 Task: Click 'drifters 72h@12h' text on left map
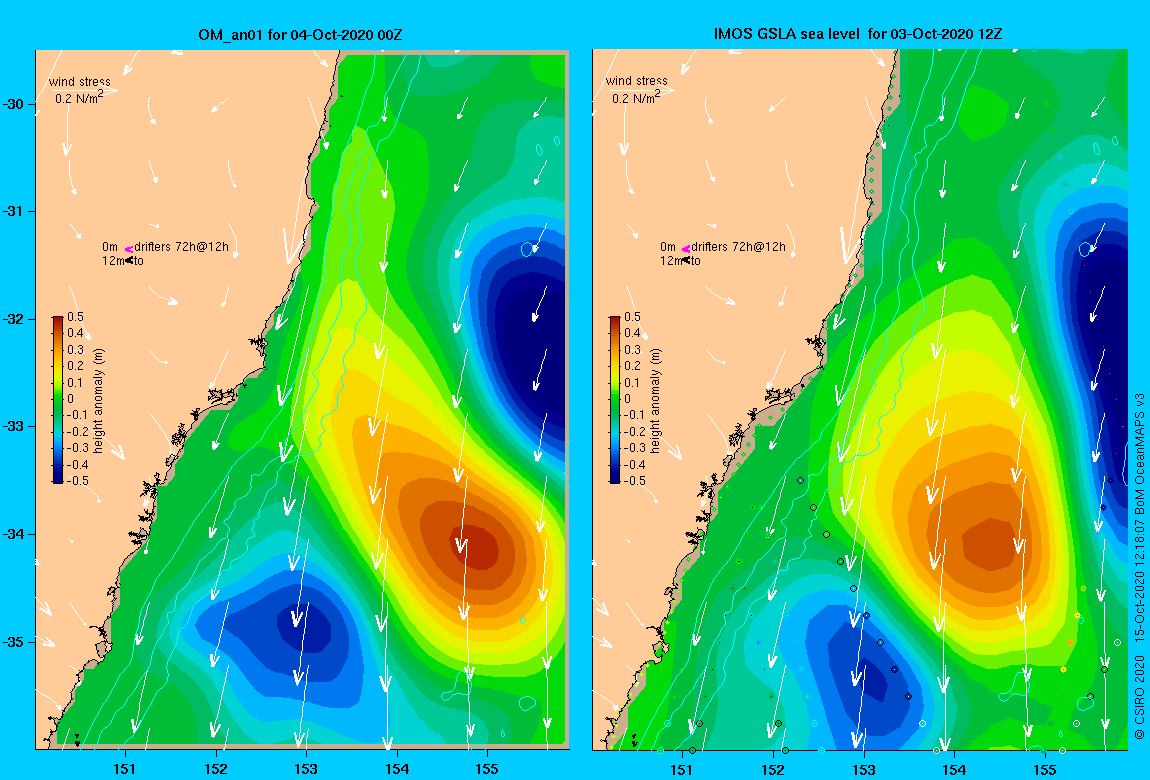click(181, 247)
